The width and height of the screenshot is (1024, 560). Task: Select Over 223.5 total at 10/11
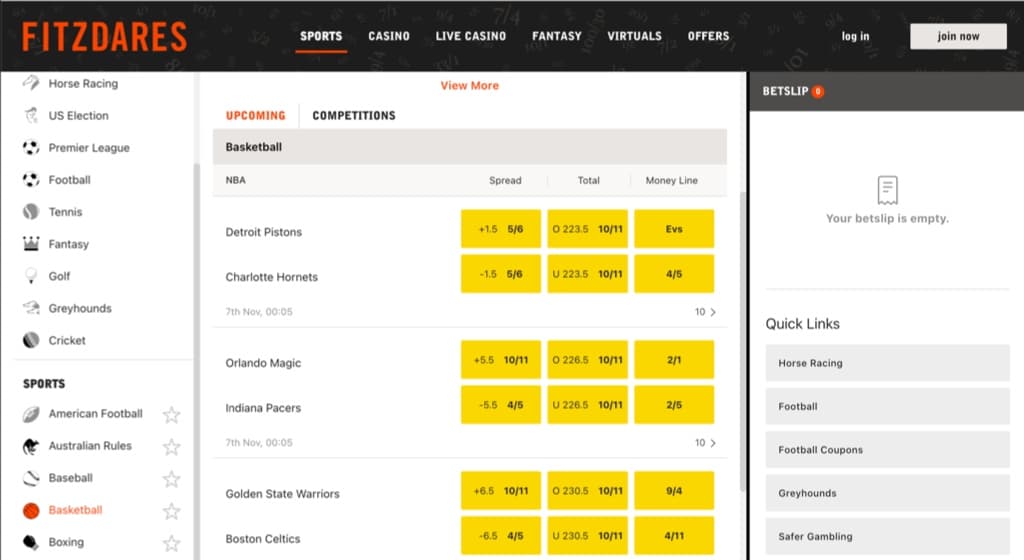click(587, 229)
